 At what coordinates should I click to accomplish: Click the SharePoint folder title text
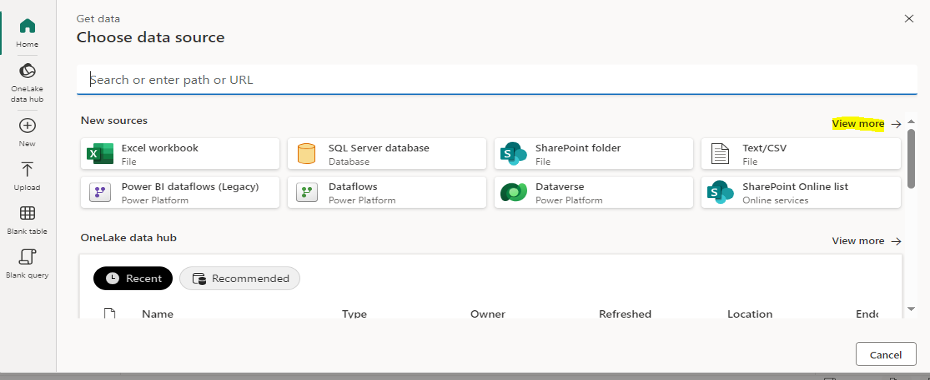pyautogui.click(x=578, y=148)
